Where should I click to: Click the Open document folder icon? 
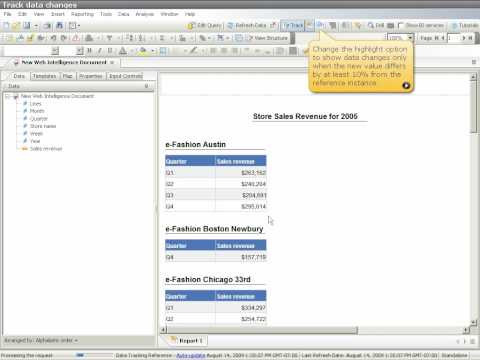[16, 25]
